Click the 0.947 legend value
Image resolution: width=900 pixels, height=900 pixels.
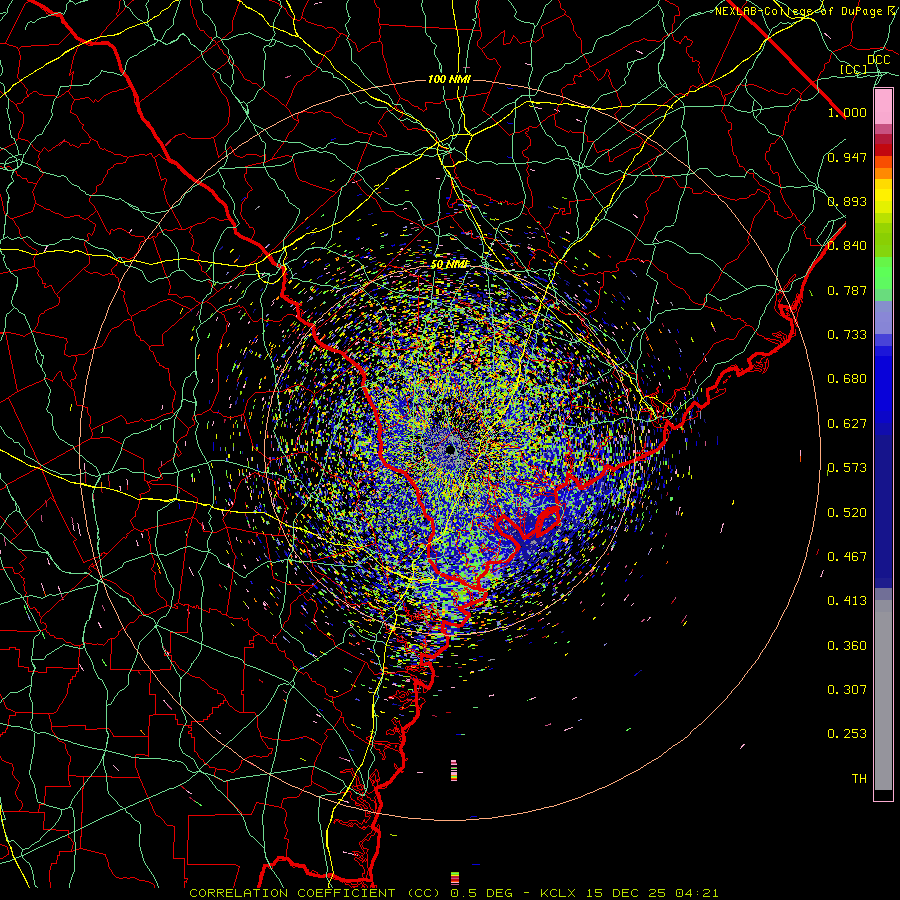(x=847, y=157)
